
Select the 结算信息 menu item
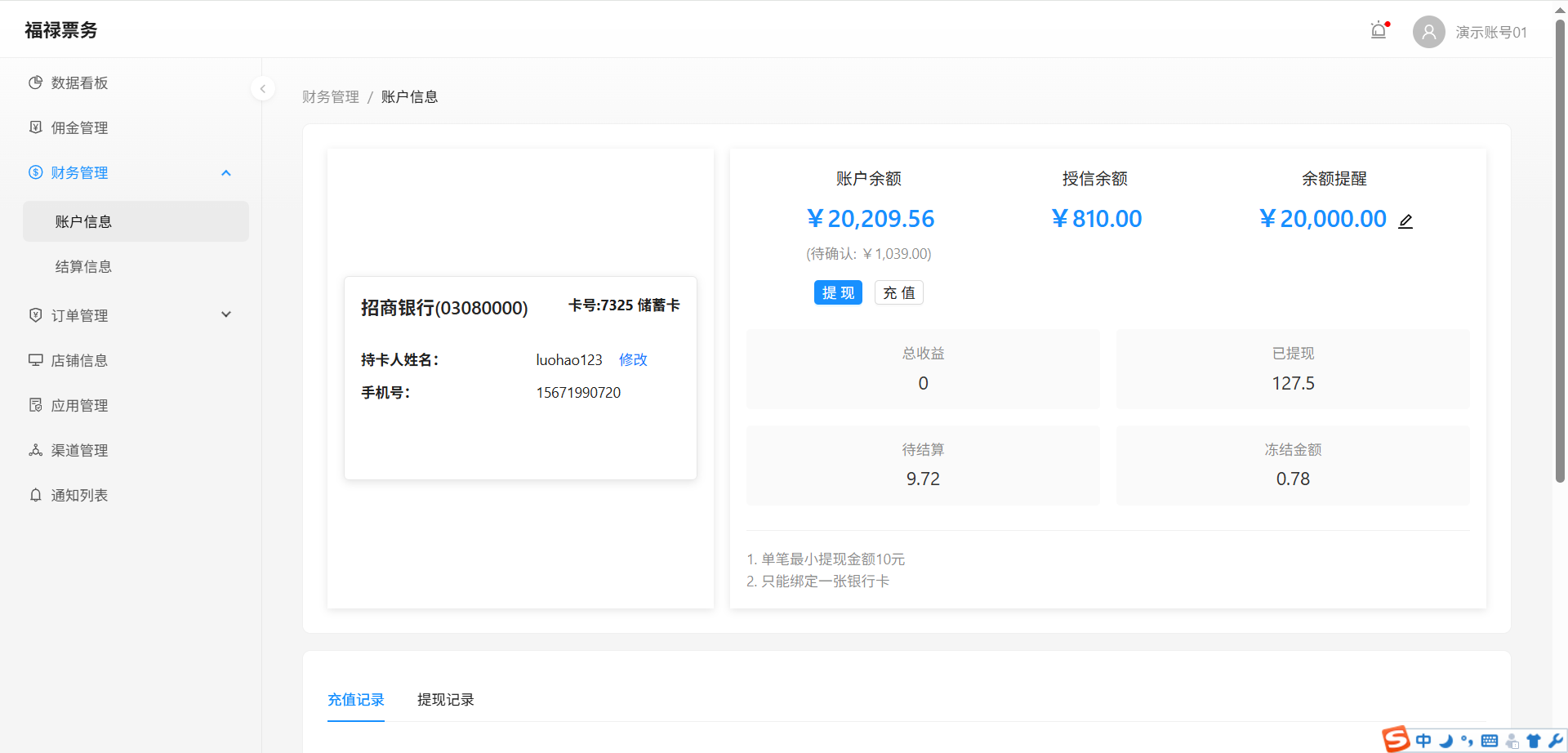[83, 266]
